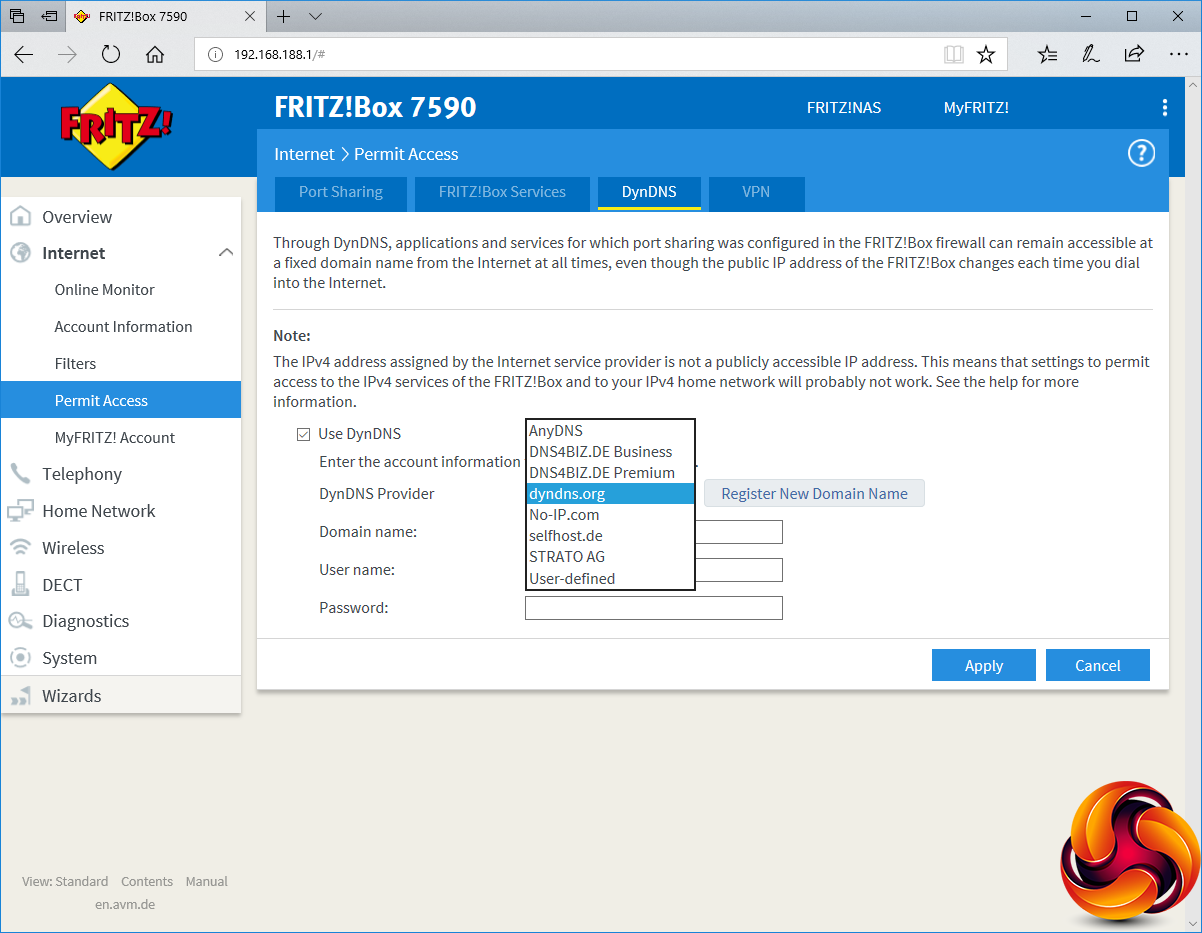Add page to favorites with star icon
Screen dimensions: 1202x933
986,55
